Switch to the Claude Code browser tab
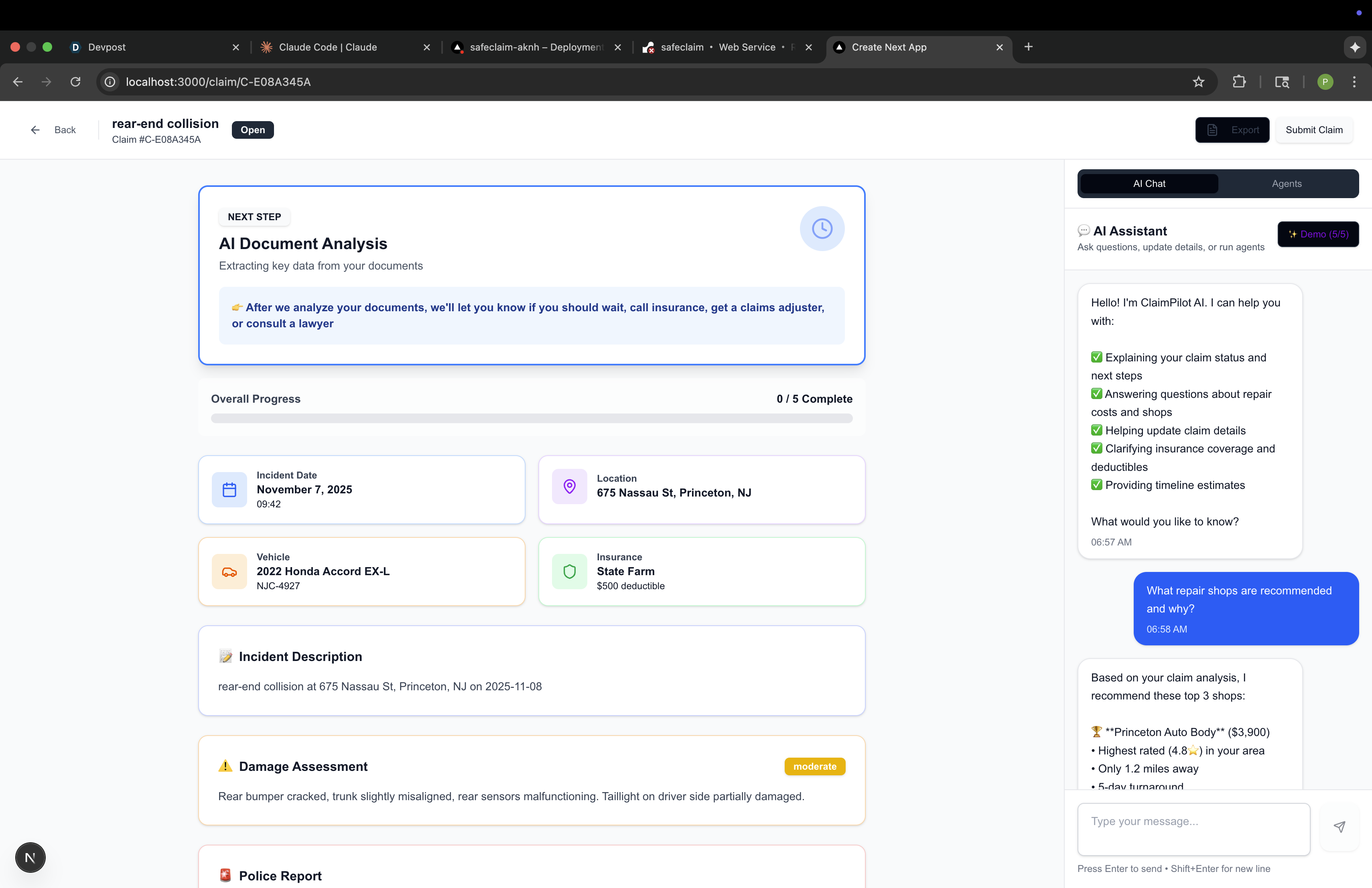Image resolution: width=1372 pixels, height=888 pixels. 327,47
